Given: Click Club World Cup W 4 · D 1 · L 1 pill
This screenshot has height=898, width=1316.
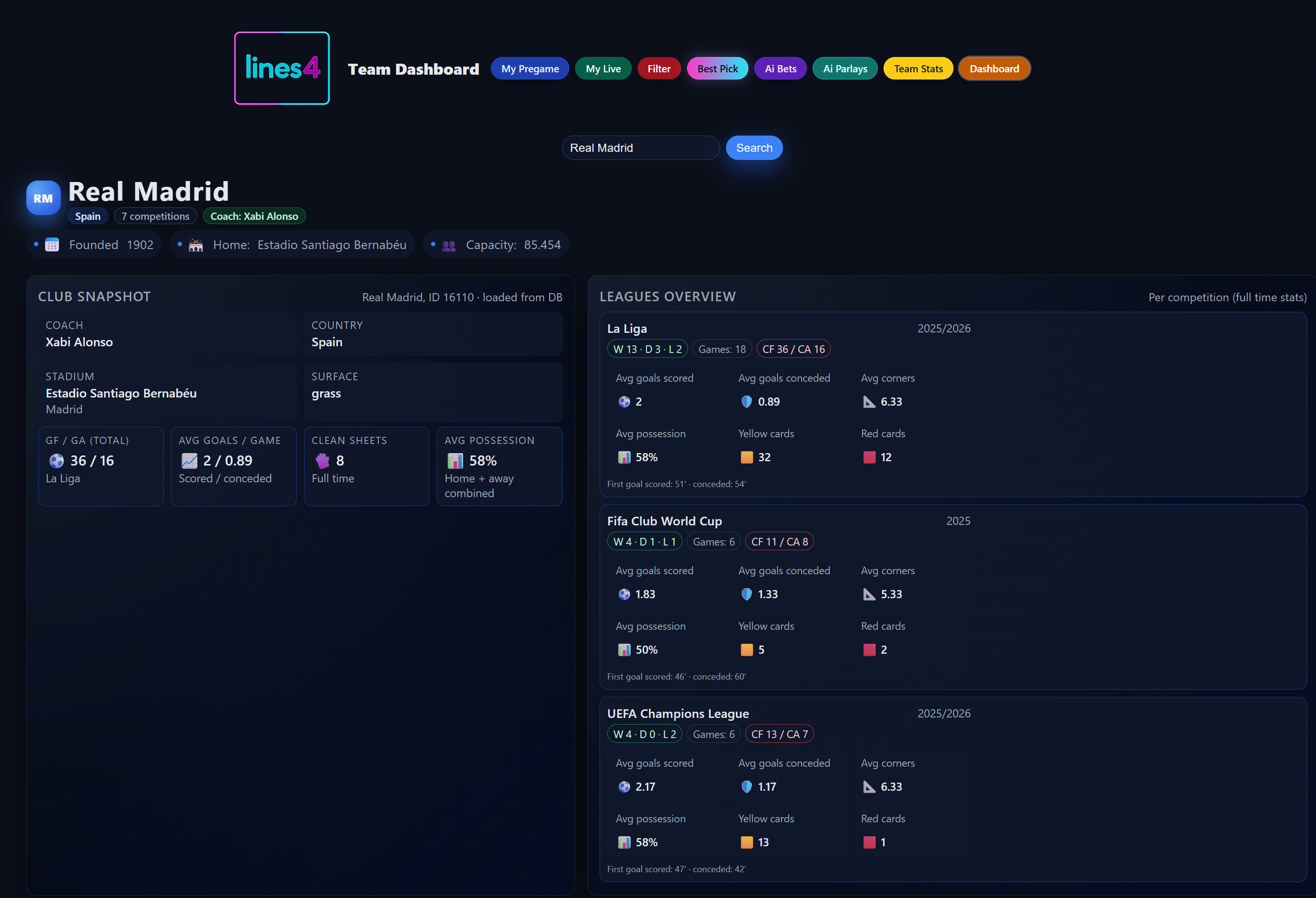Looking at the screenshot, I should (645, 542).
